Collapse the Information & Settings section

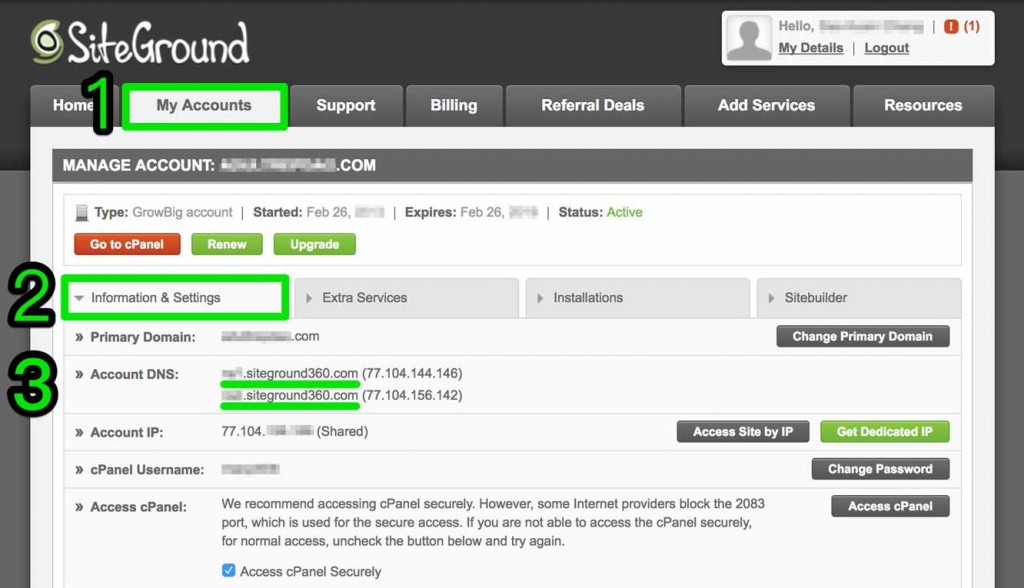[175, 298]
